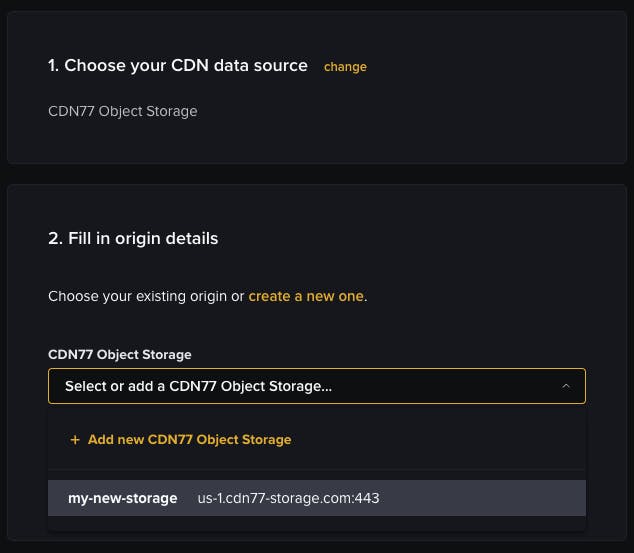Click the chosen data source text under step 1

122,111
